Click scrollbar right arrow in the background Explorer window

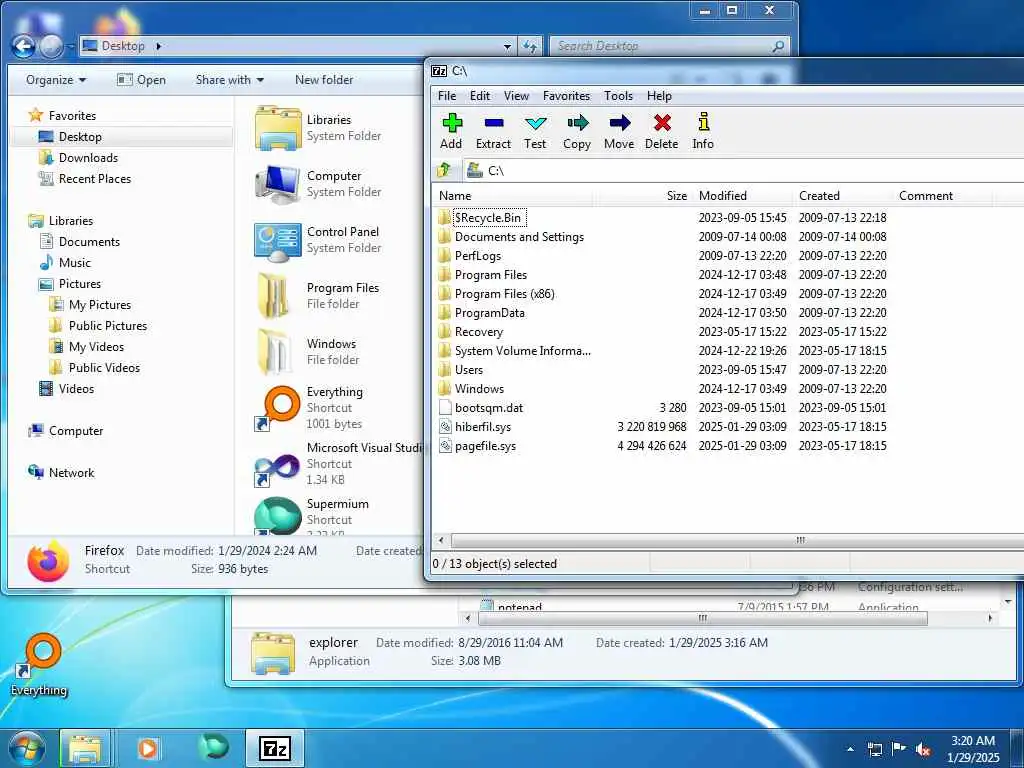(990, 618)
